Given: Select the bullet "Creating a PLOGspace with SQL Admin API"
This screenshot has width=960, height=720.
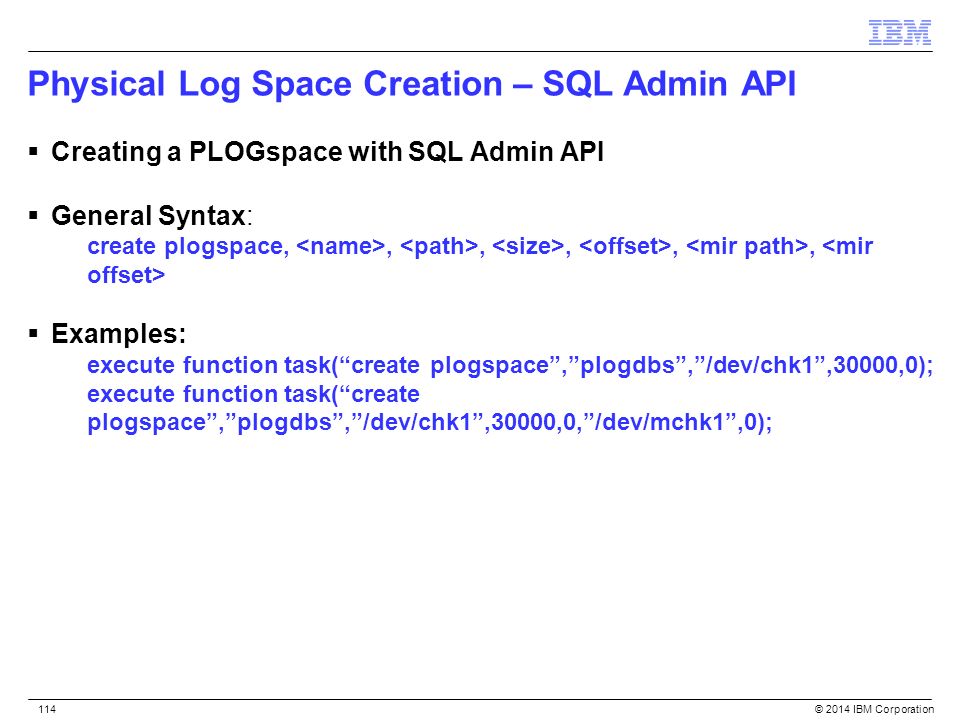Looking at the screenshot, I should (328, 152).
